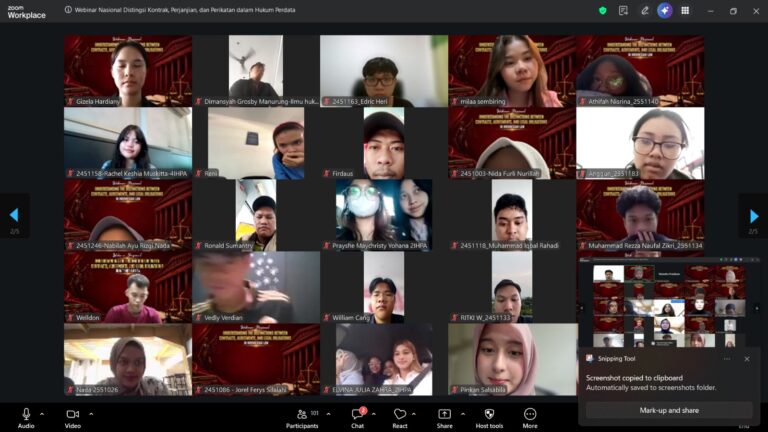Expand participants options arrow
This screenshot has width=768, height=432.
point(328,414)
